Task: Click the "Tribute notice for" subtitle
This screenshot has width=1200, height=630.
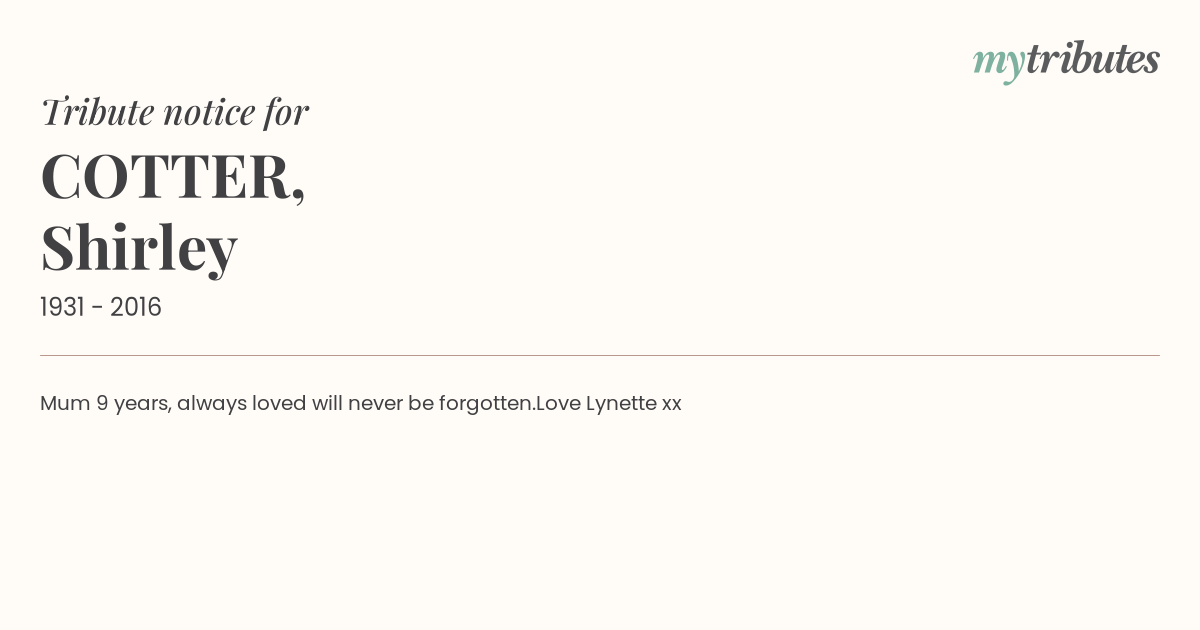Action: [174, 112]
